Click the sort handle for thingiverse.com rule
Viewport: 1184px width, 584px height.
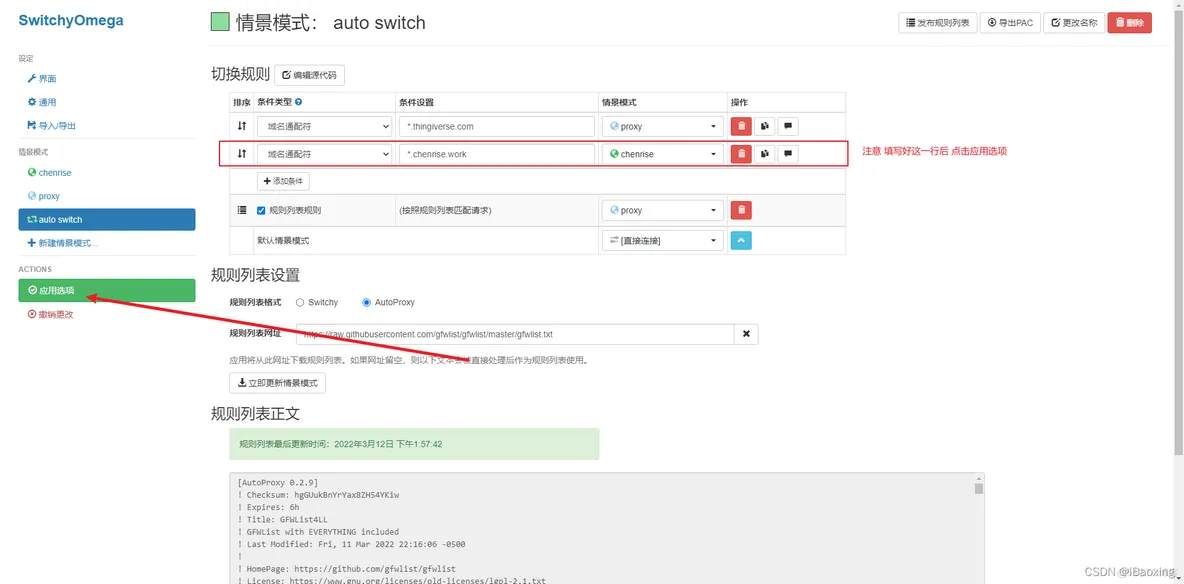click(x=242, y=127)
